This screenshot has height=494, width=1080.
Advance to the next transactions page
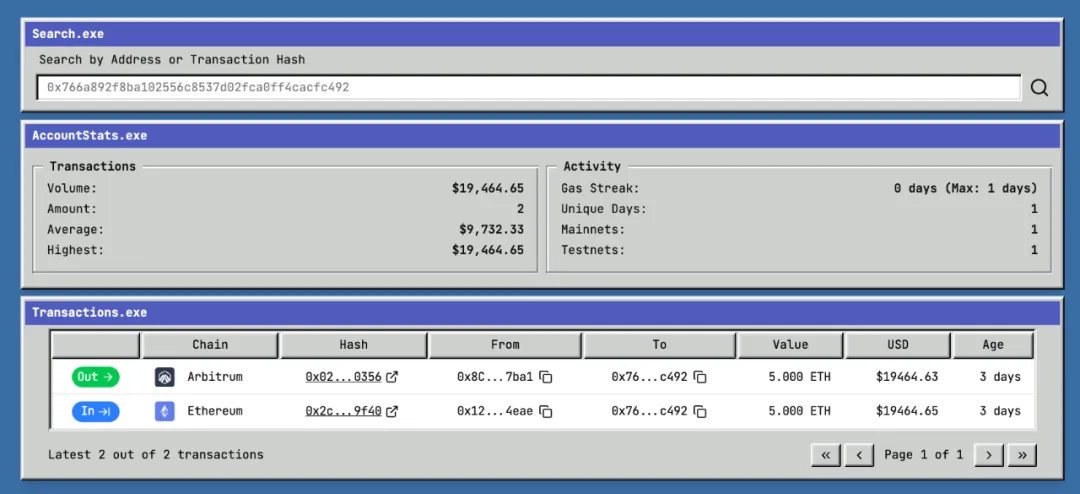coord(988,455)
